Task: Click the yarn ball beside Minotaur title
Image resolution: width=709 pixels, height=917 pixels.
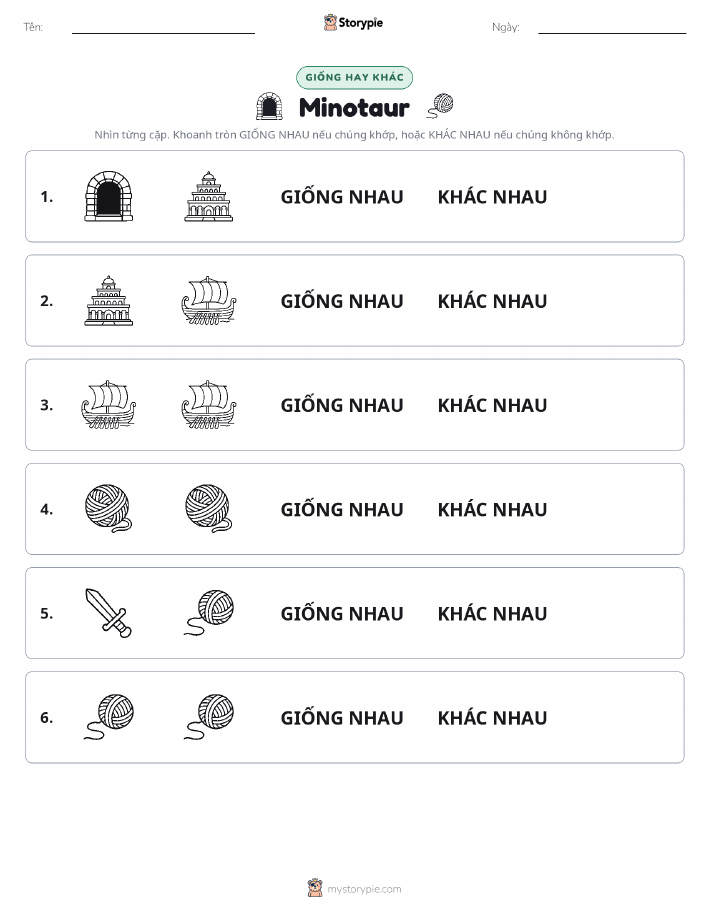Action: (440, 106)
